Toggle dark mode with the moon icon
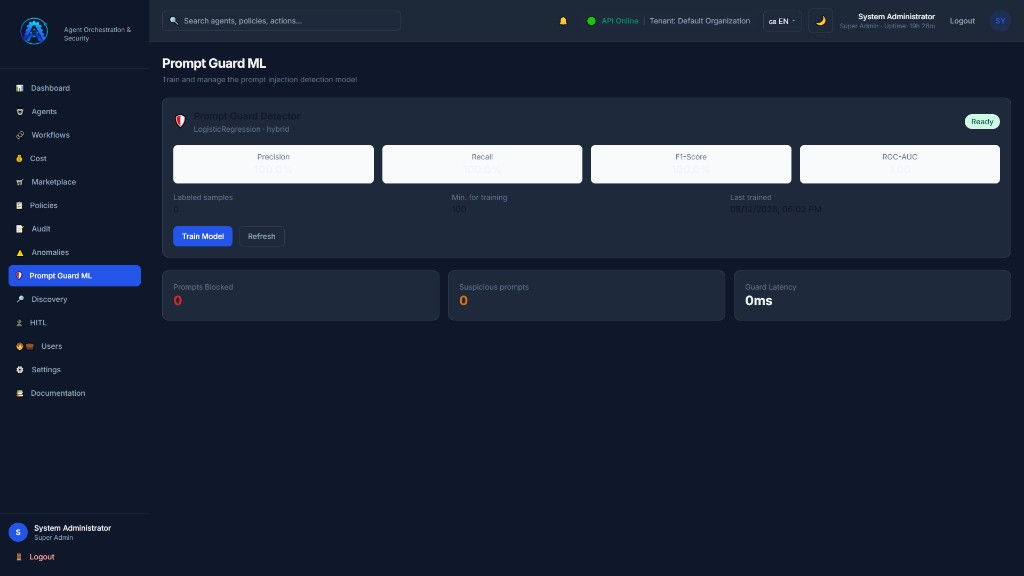 pyautogui.click(x=820, y=21)
